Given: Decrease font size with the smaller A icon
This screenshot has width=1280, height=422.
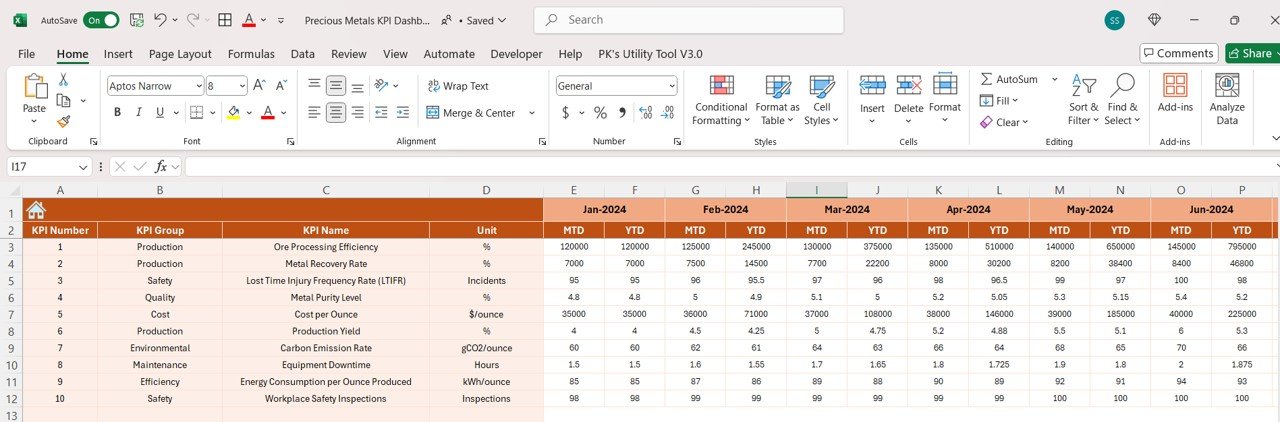Looking at the screenshot, I should click(281, 86).
